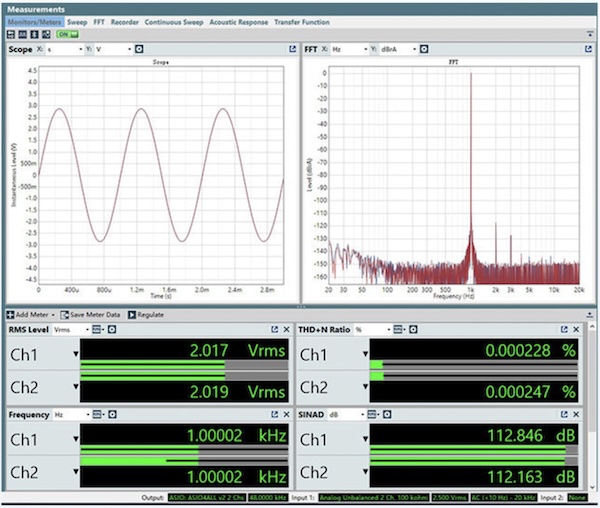Click the meters scrollbar down arrow
Screen dimensions: 600x508
pos(592,487)
